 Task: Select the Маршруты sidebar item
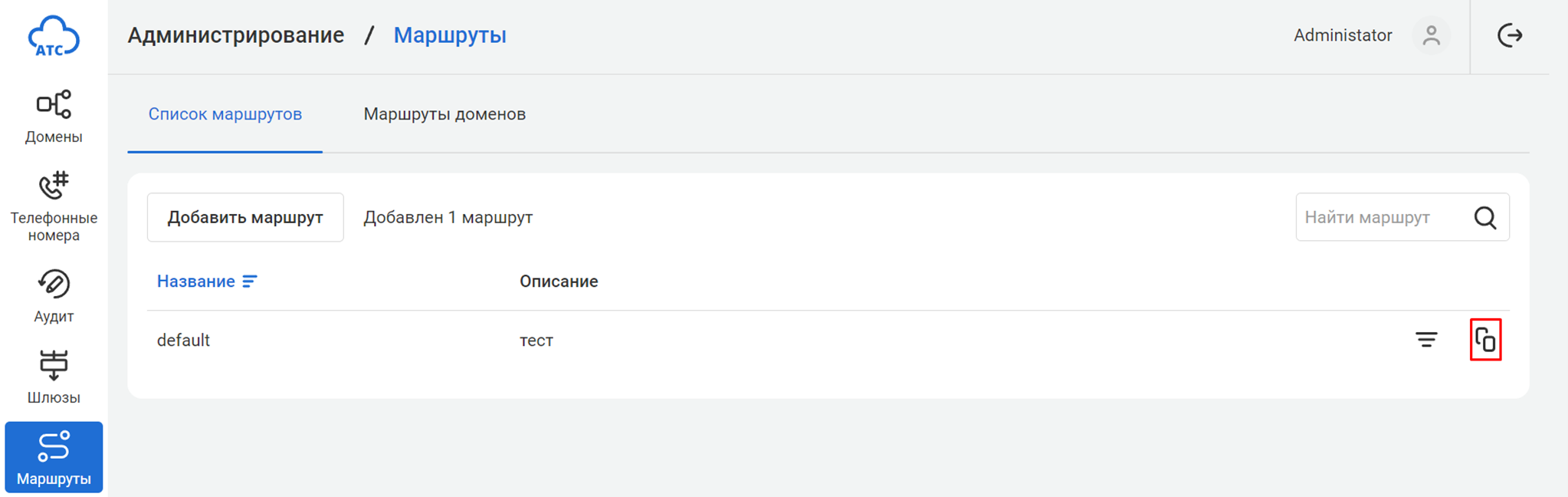[x=53, y=457]
